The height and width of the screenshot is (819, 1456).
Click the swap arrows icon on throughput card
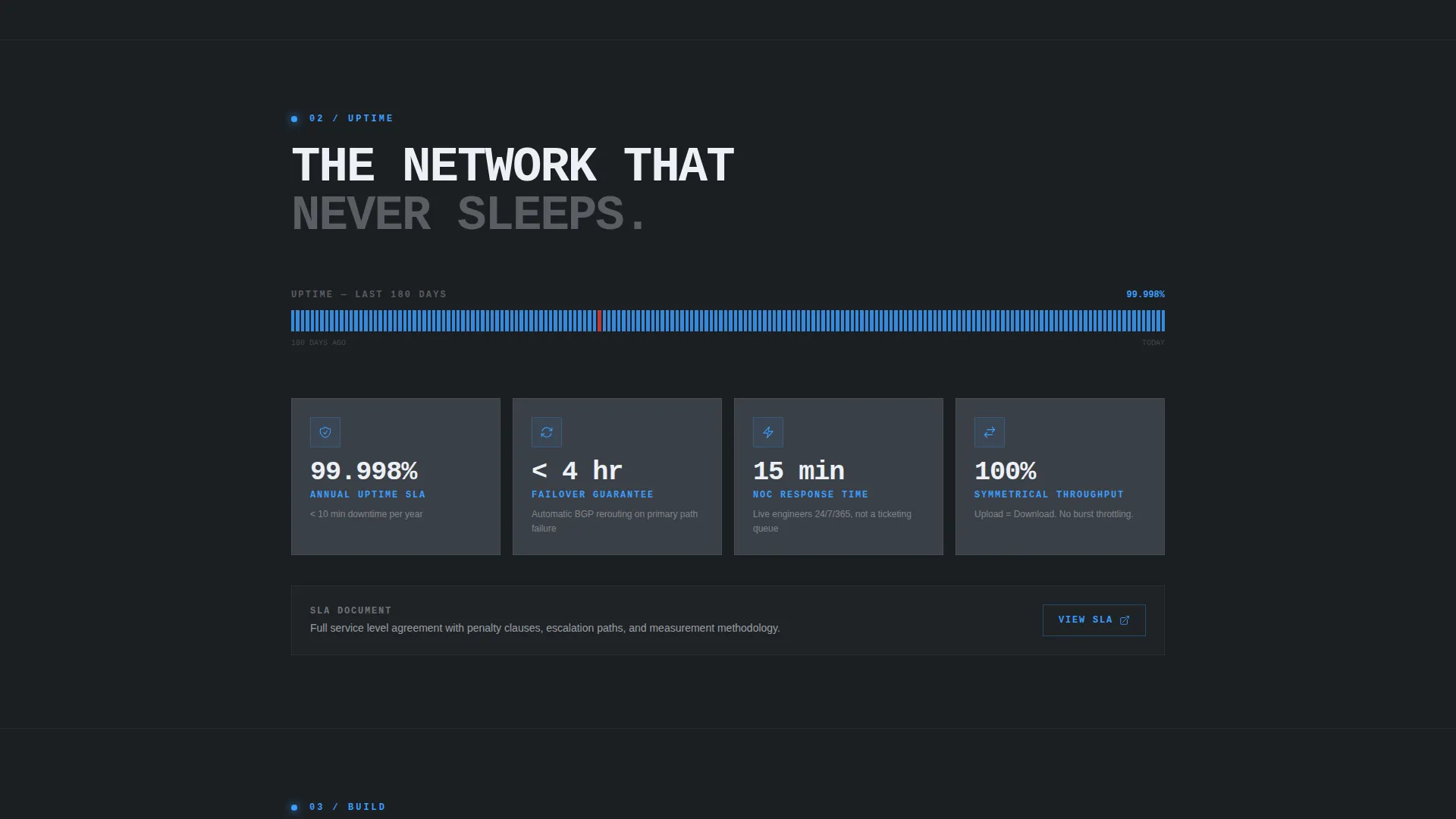tap(990, 432)
